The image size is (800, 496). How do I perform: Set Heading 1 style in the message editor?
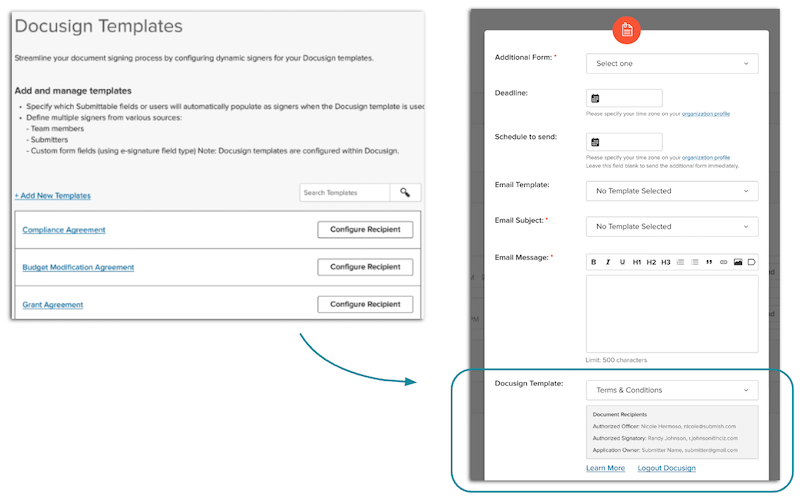637,262
